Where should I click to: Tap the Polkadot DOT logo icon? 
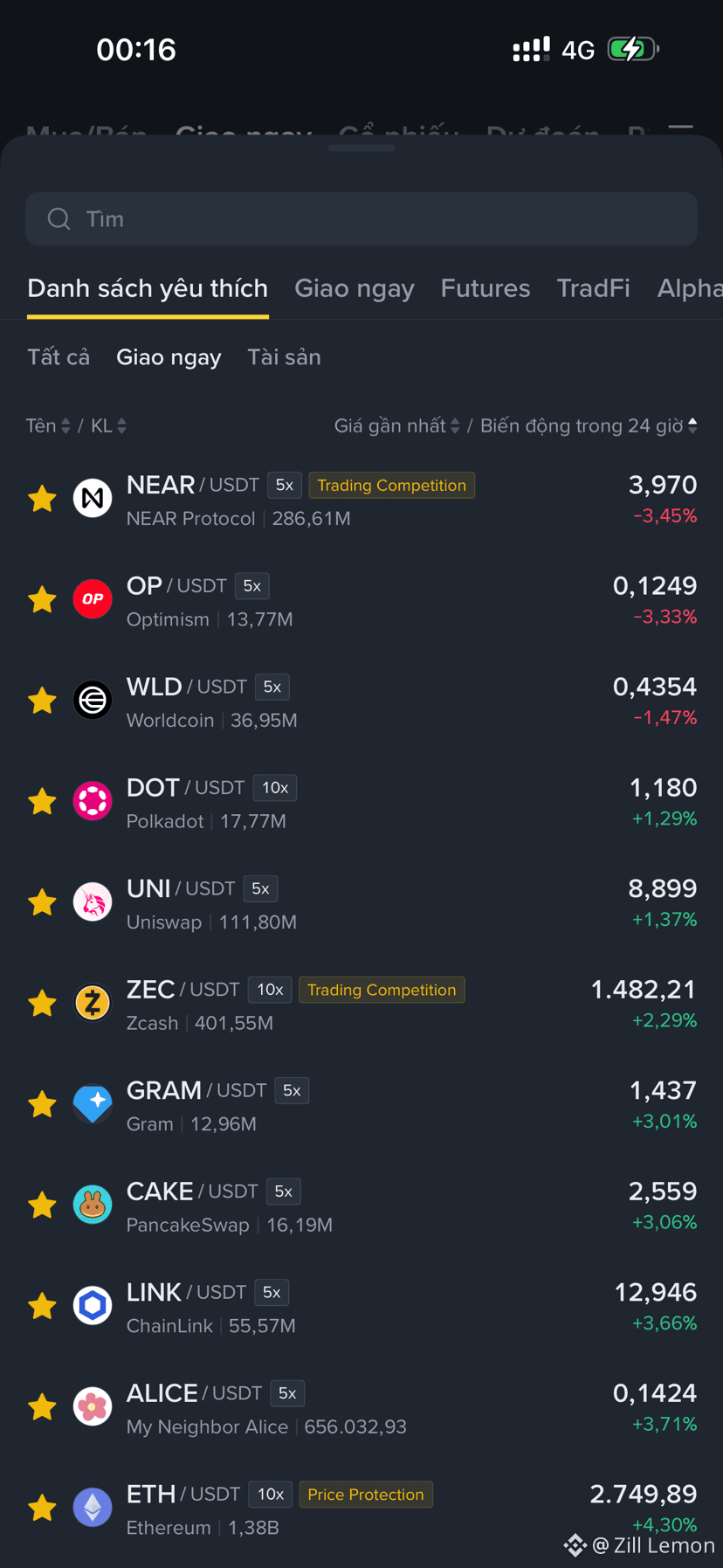point(93,801)
